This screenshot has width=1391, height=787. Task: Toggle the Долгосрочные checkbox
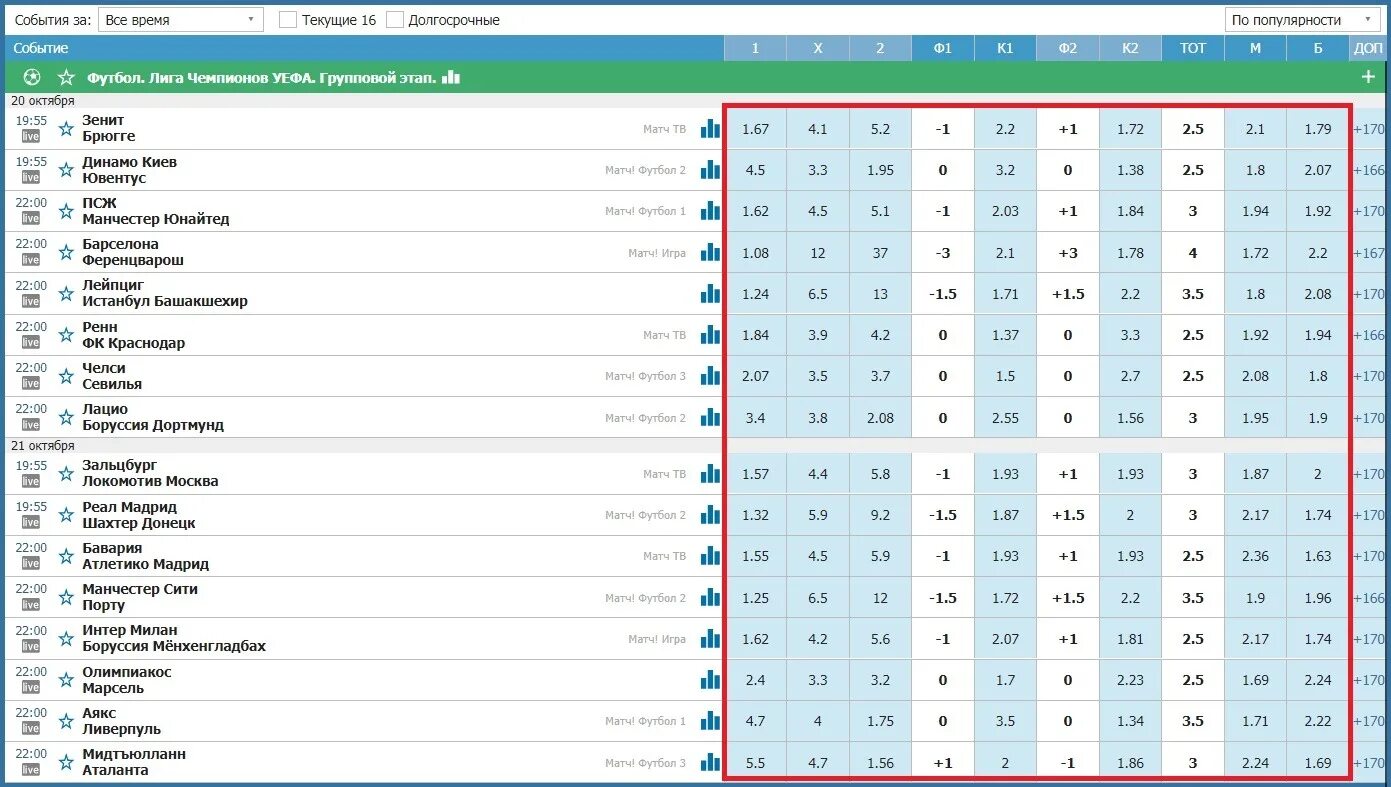395,19
